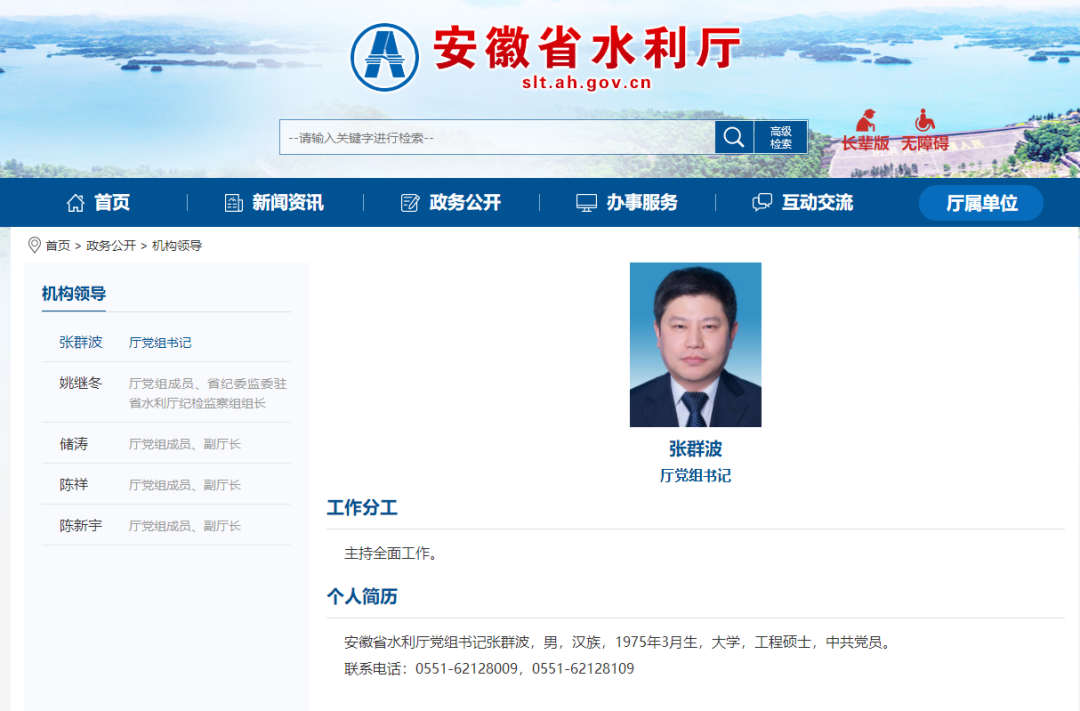Screen dimensions: 1080x711
Task: Switch to the 新闻资讯 menu tab
Action: [x=288, y=202]
